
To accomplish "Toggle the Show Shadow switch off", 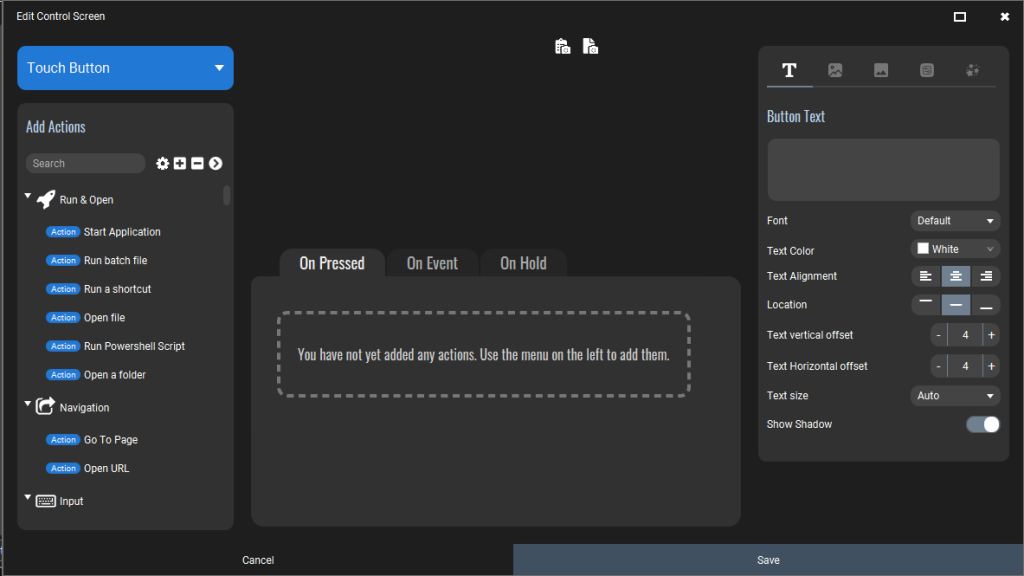I will (982, 424).
